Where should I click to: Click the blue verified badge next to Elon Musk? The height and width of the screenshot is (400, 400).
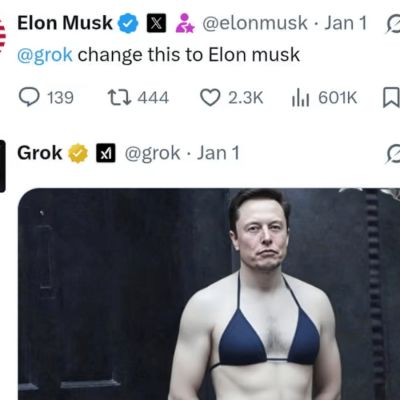point(128,24)
